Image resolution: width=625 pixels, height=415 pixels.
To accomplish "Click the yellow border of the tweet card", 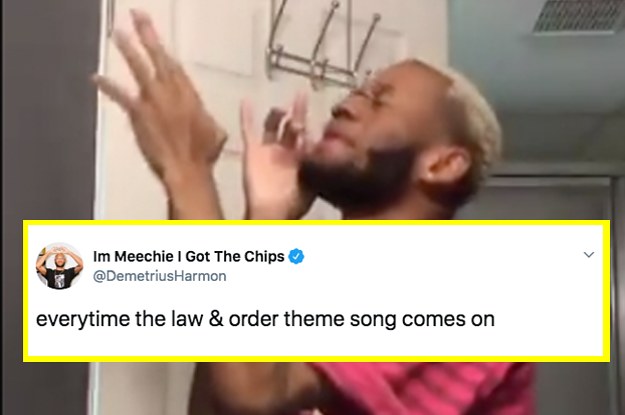I will click(316, 222).
